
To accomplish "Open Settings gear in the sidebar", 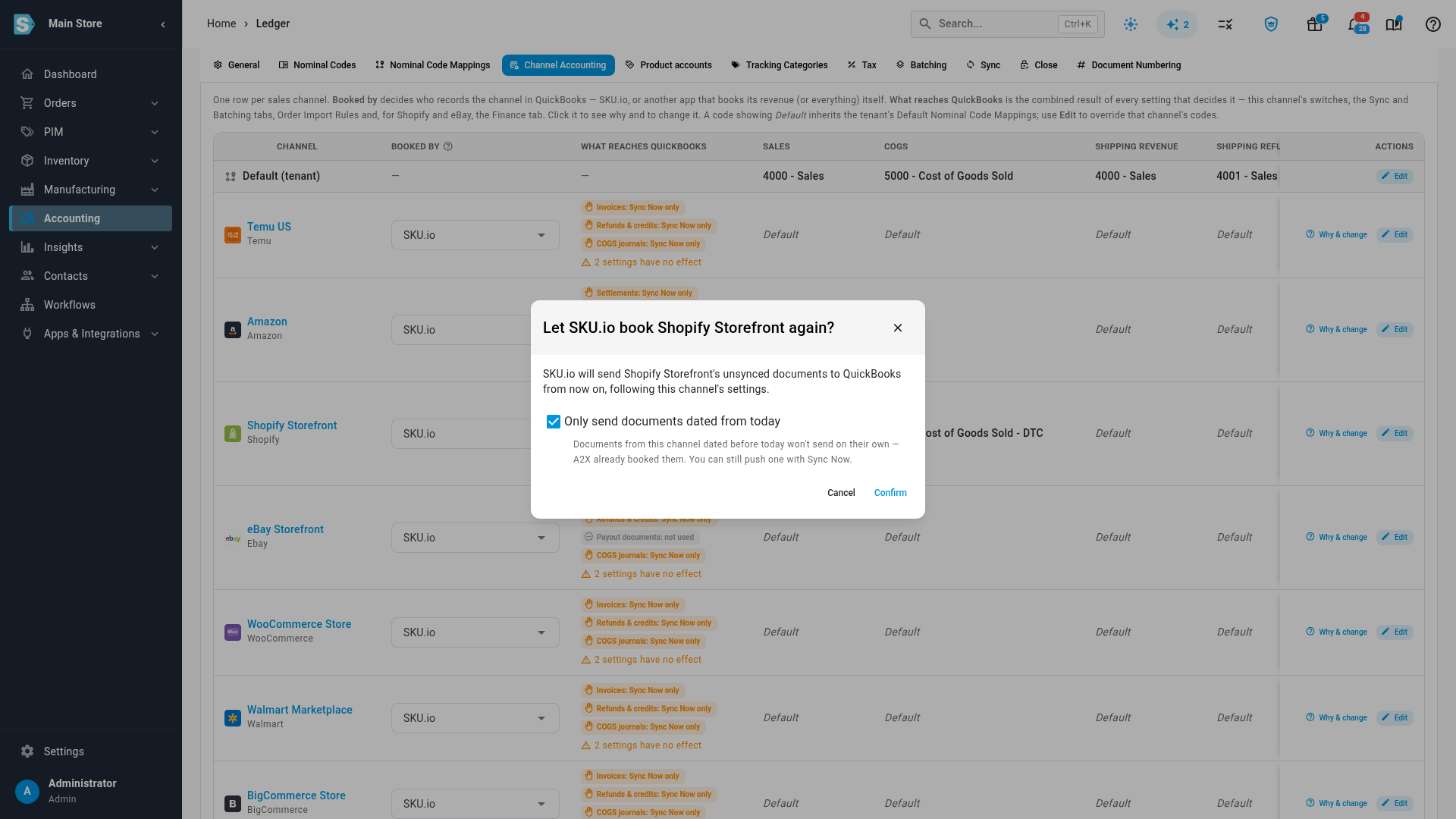I will (91, 752).
